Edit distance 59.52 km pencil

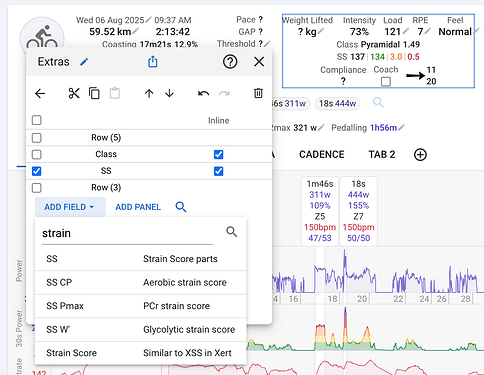pos(135,31)
